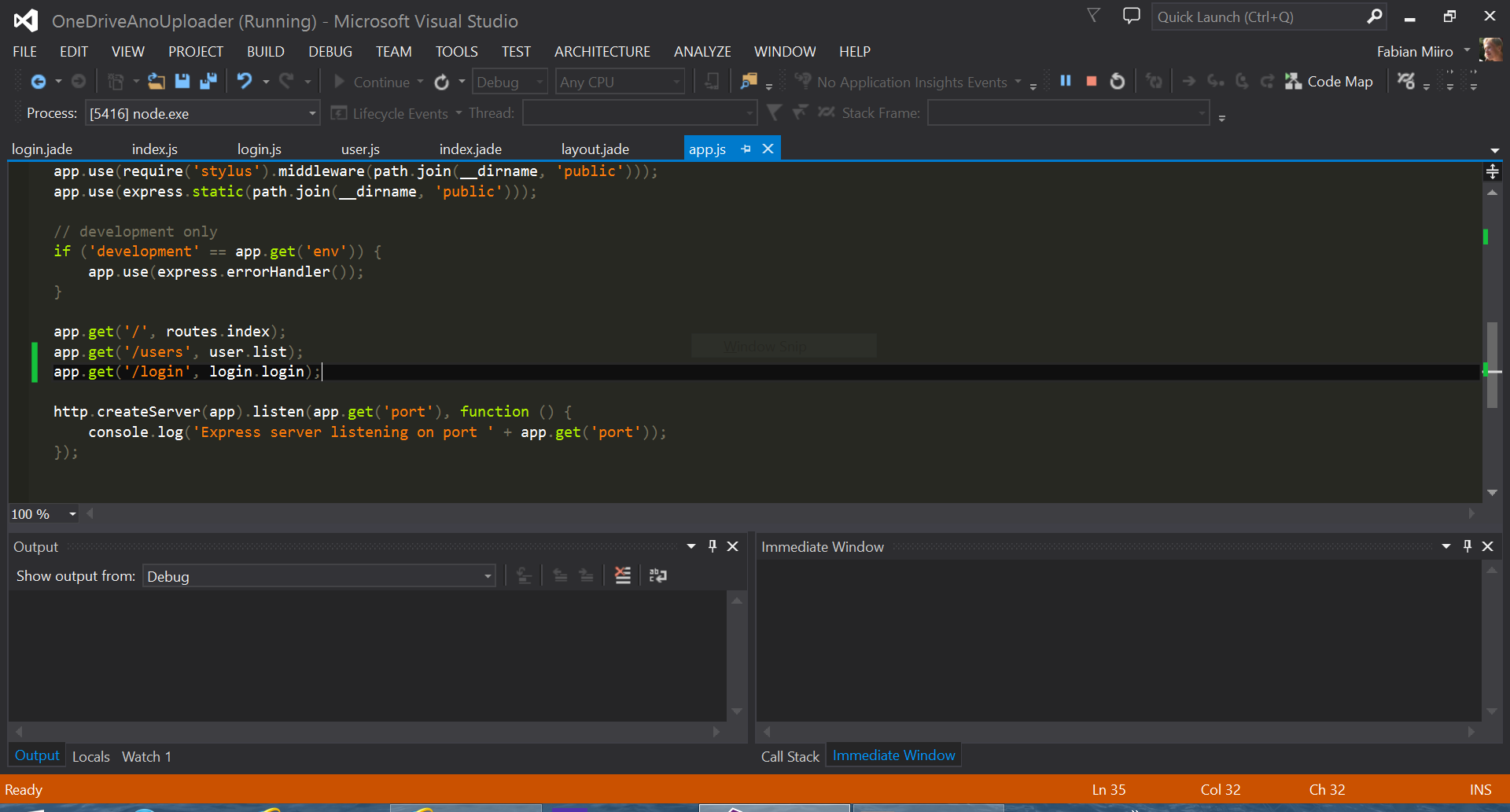Open the Output panel window position dropdown arrow
Viewport: 1510px width, 812px height.
click(x=691, y=546)
